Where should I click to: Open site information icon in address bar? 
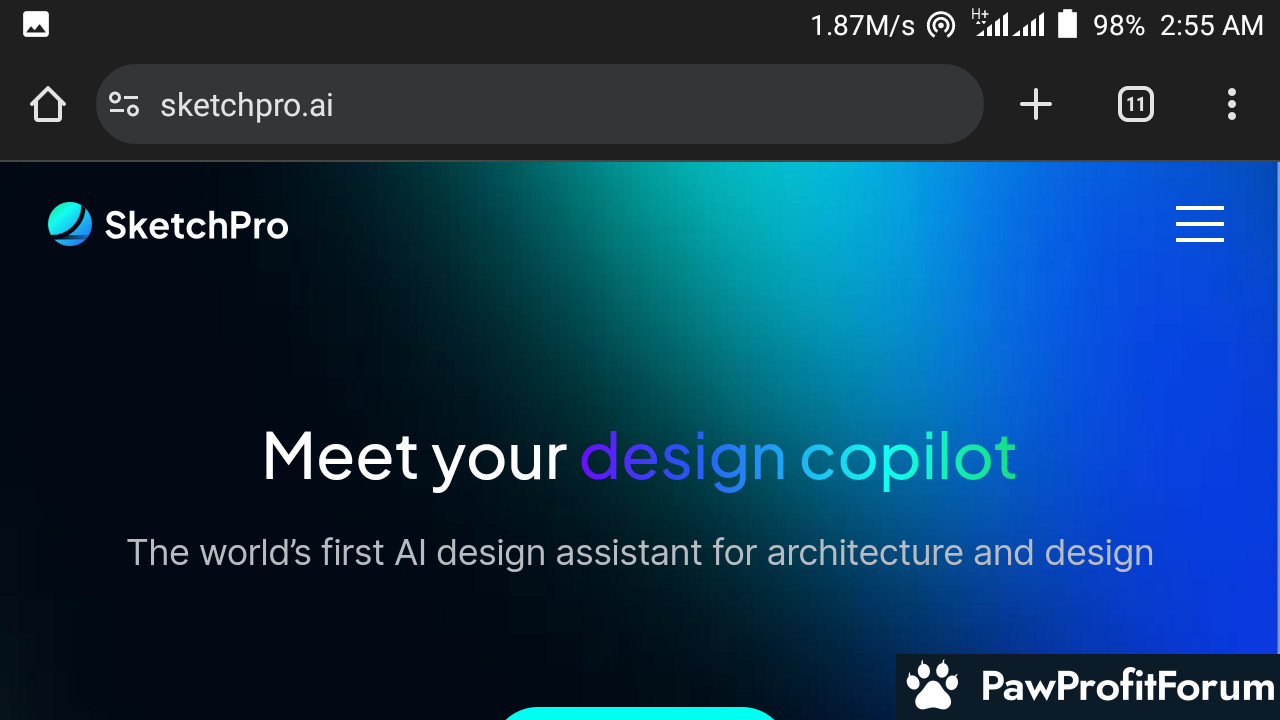click(124, 104)
